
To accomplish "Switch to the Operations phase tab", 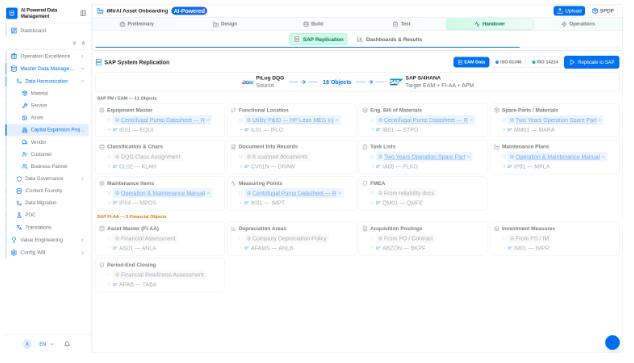I will (578, 24).
